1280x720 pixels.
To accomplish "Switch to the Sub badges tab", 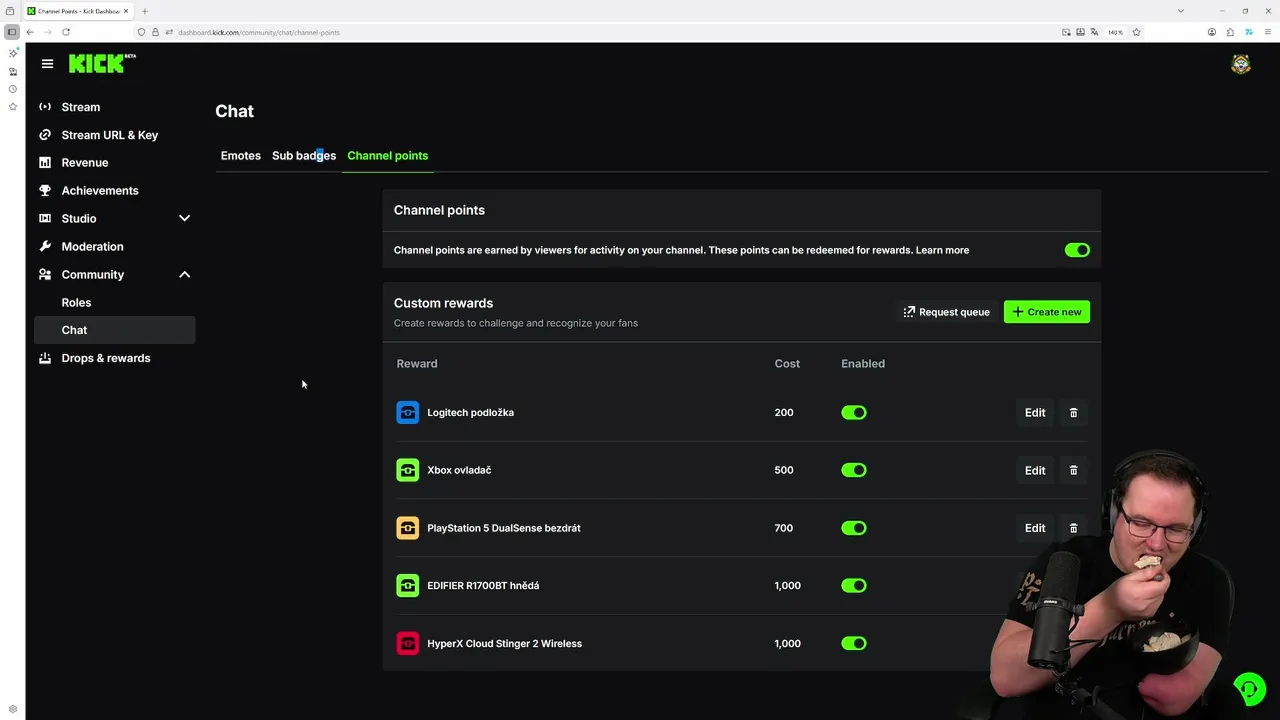I will [x=304, y=156].
